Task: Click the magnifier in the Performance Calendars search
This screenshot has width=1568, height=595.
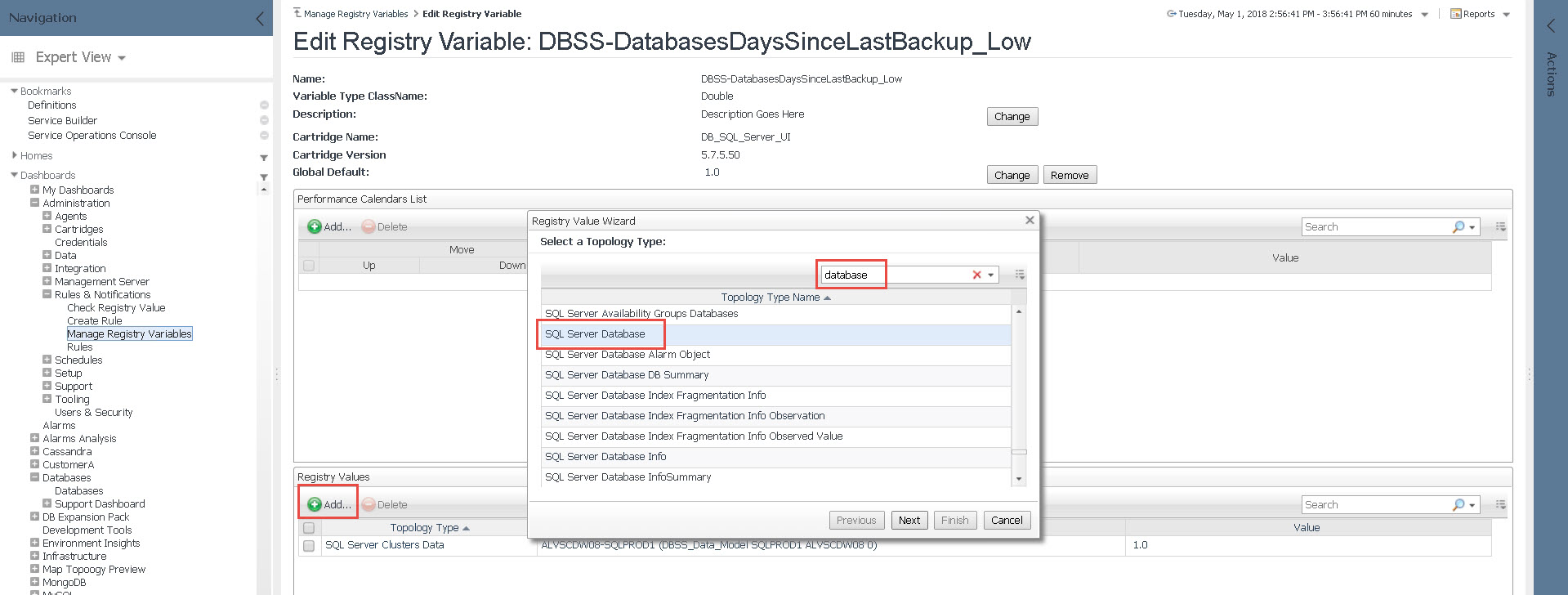Action: coord(1458,227)
